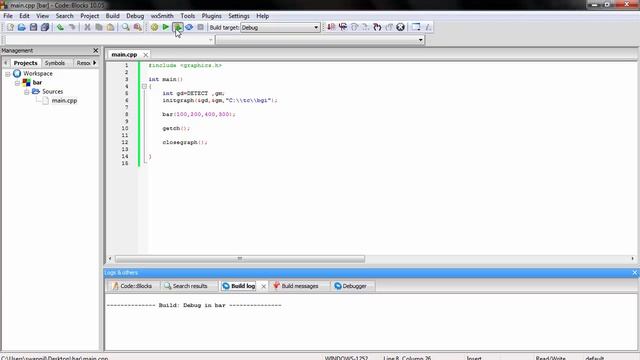Image resolution: width=640 pixels, height=360 pixels.
Task: Open the Help menu
Action: click(262, 16)
